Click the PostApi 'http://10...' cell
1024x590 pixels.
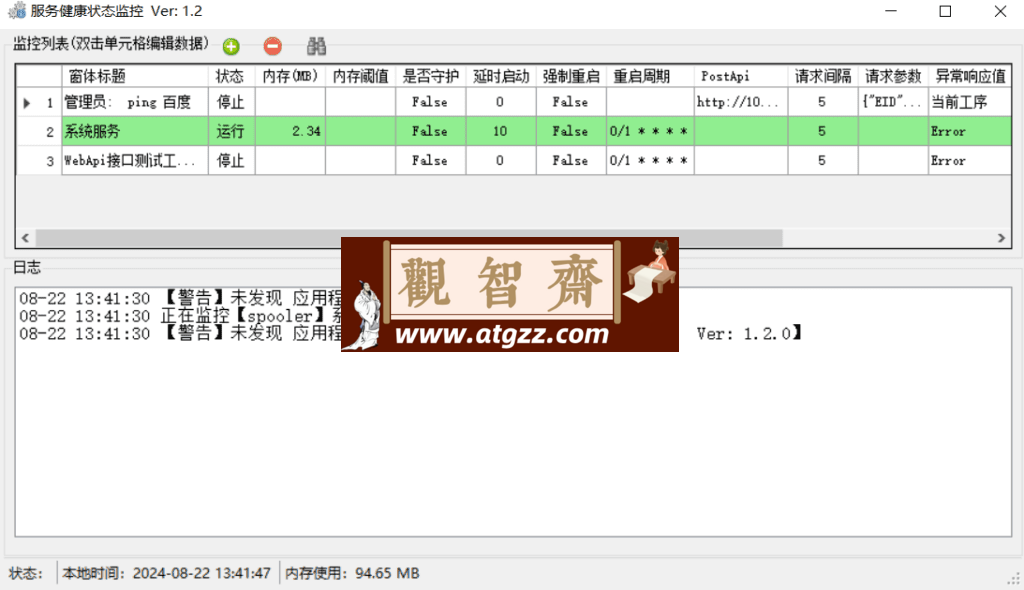coord(741,102)
